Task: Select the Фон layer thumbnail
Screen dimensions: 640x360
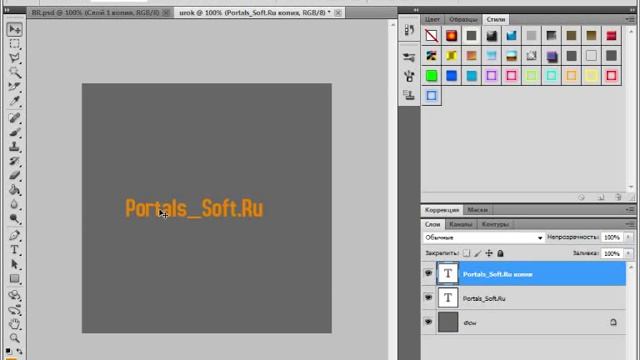Action: 448,322
